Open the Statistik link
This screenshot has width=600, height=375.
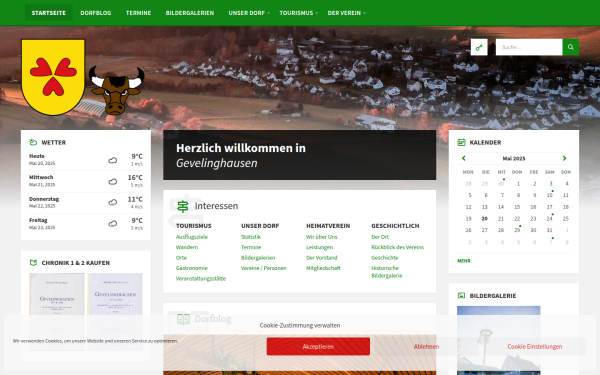click(x=251, y=237)
